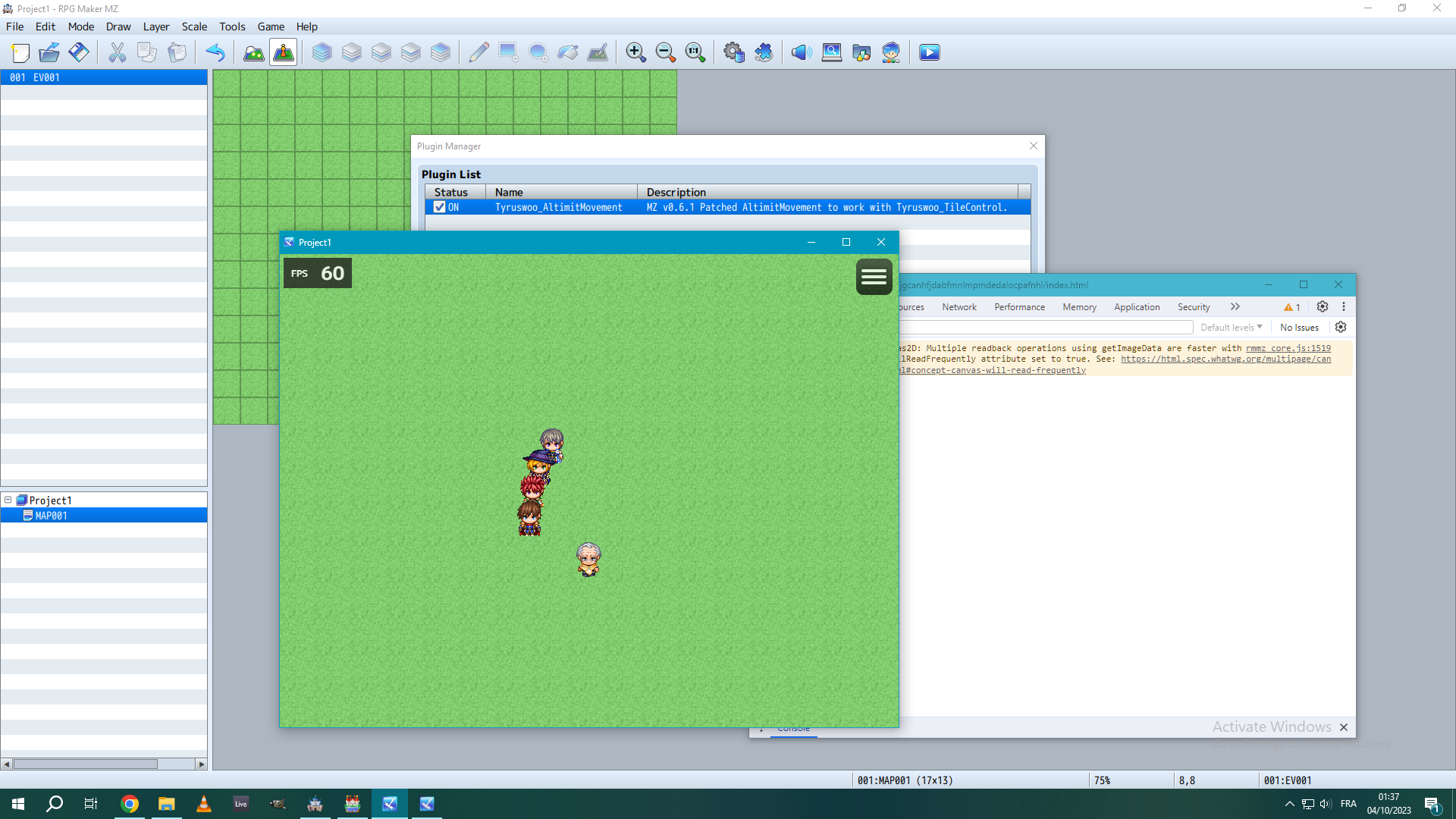Open the Edit menu

click(45, 27)
